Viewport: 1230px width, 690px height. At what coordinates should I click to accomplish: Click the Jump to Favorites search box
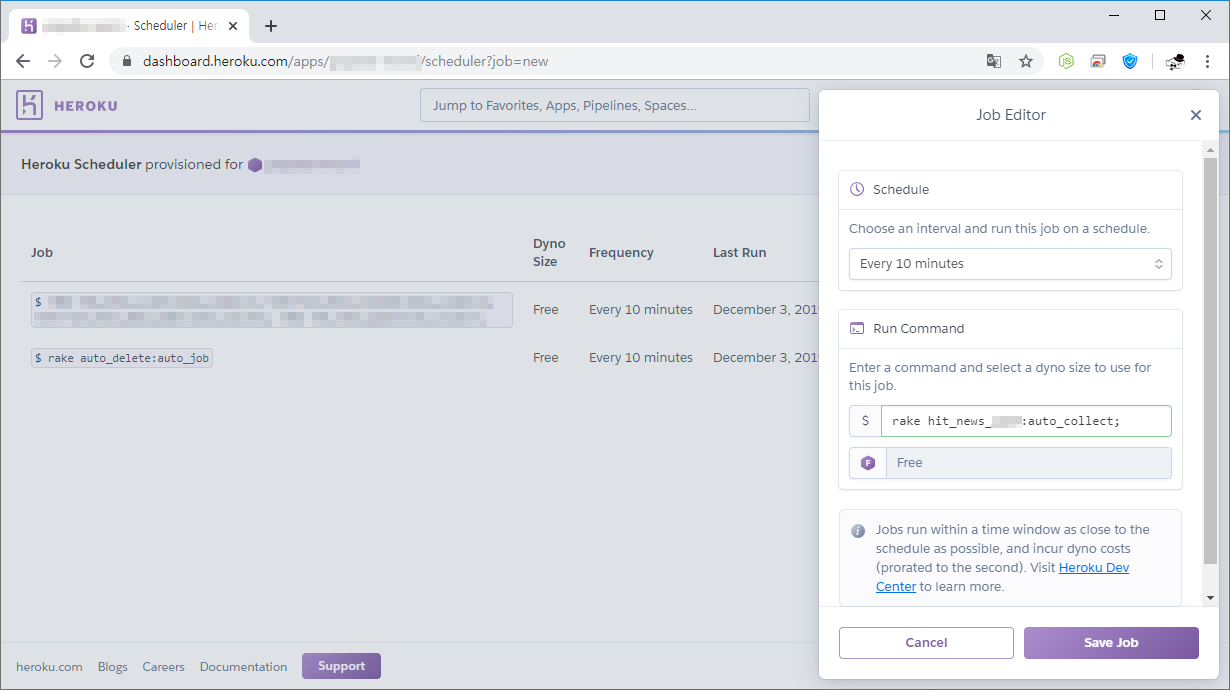click(614, 105)
